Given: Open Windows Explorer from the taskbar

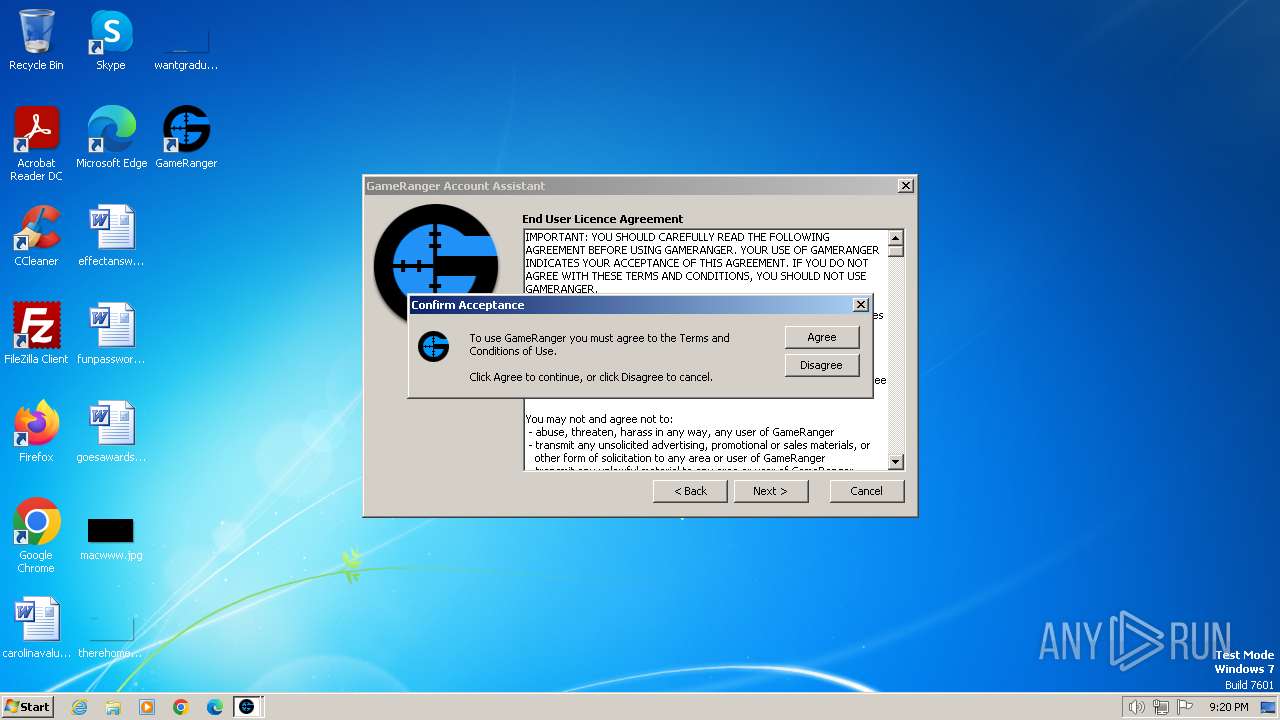Looking at the screenshot, I should pyautogui.click(x=113, y=707).
